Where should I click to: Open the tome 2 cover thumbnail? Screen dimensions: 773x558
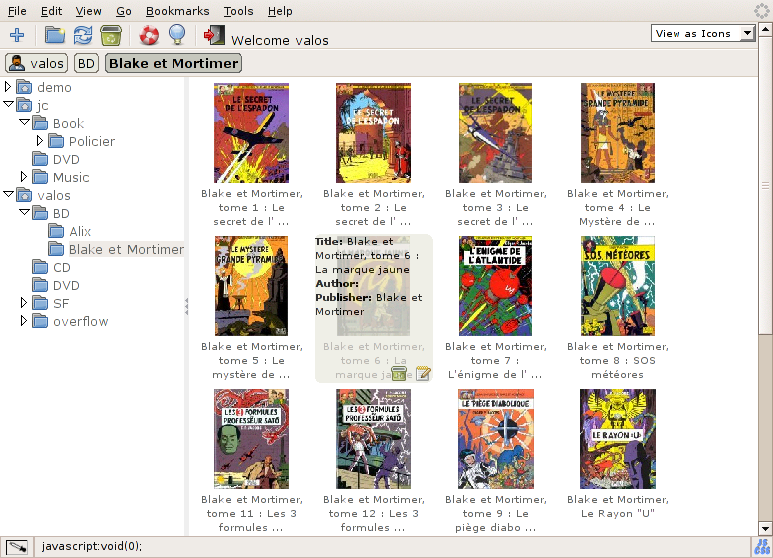tap(373, 133)
